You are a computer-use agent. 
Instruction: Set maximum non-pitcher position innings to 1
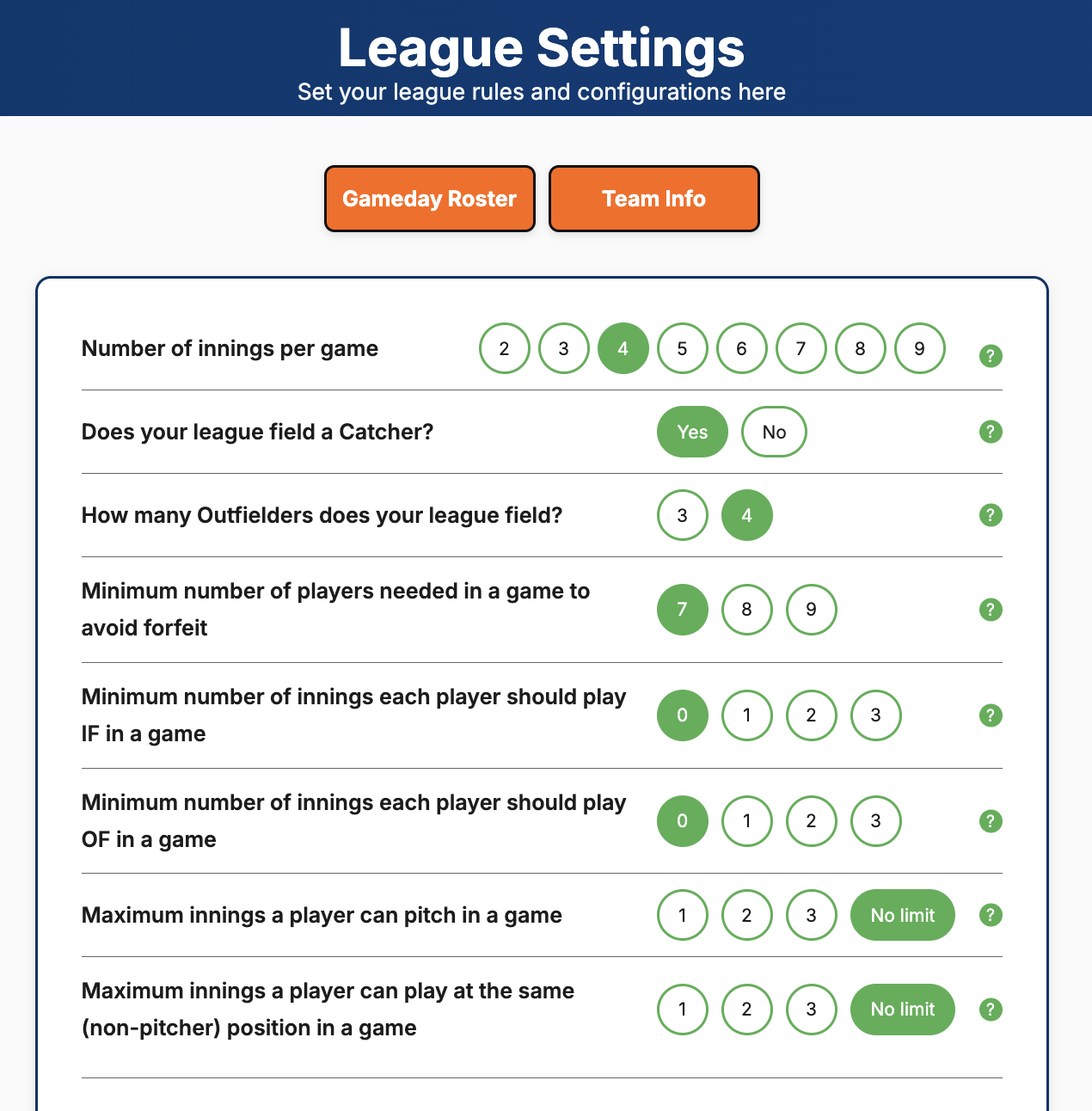[x=682, y=1009]
